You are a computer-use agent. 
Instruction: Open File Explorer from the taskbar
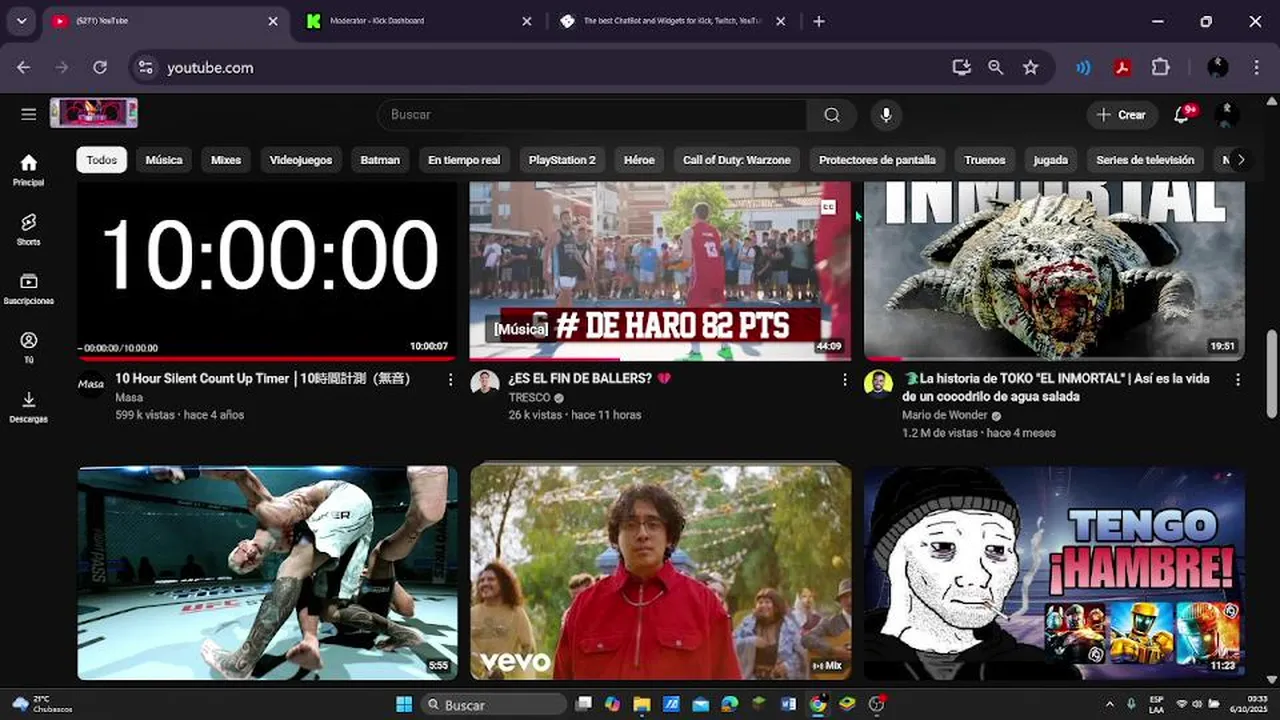pyautogui.click(x=642, y=704)
